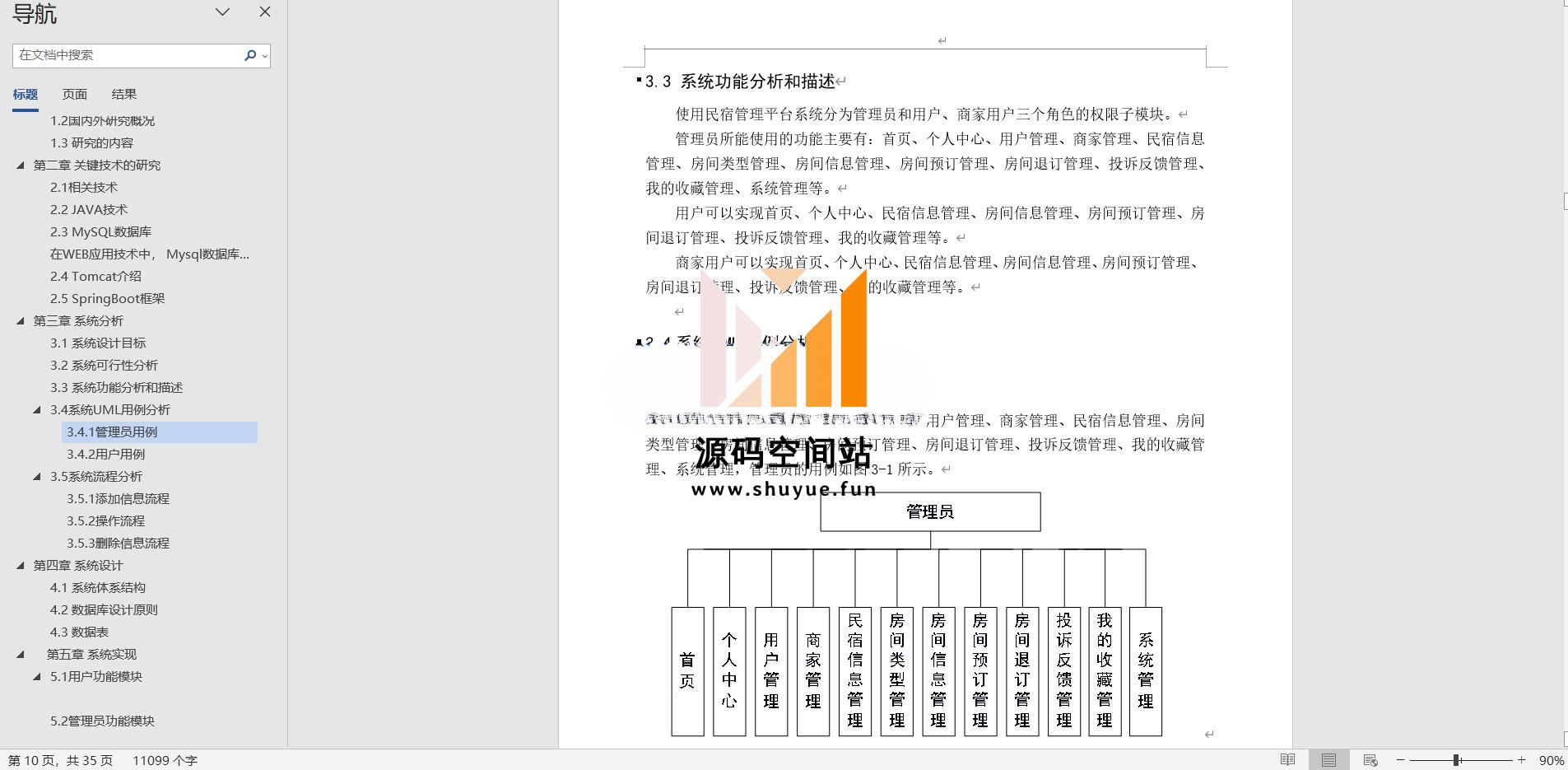Switch to Web Layout view icon
The height and width of the screenshot is (770, 1568).
1370,760
